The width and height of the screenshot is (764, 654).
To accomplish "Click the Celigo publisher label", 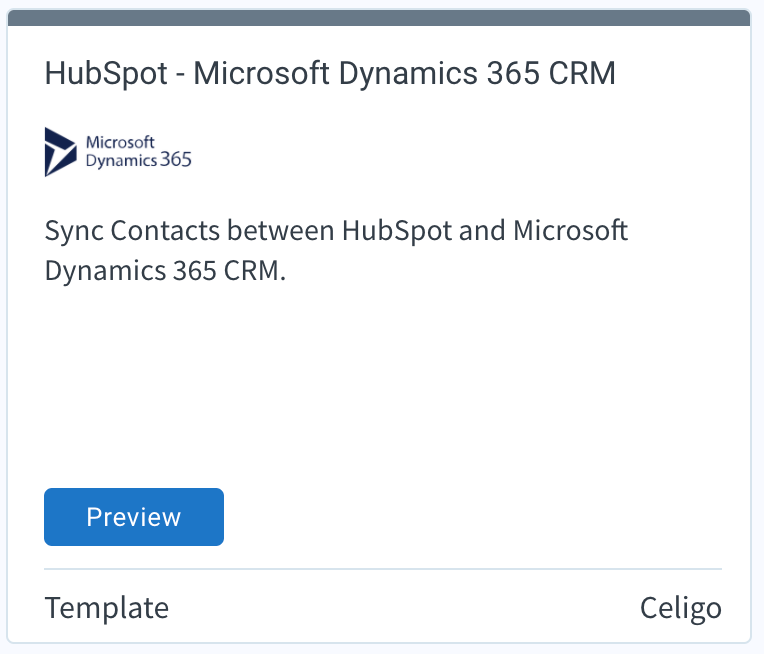I will tap(680, 608).
